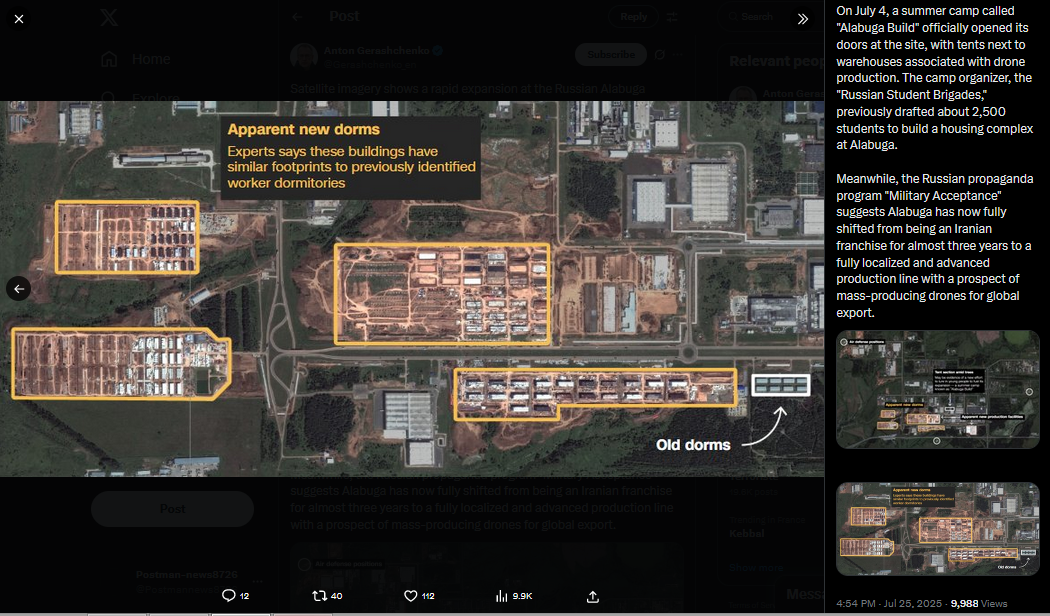Close the image viewer with the X icon
Viewport: 1050px width, 616px height.
(x=19, y=19)
